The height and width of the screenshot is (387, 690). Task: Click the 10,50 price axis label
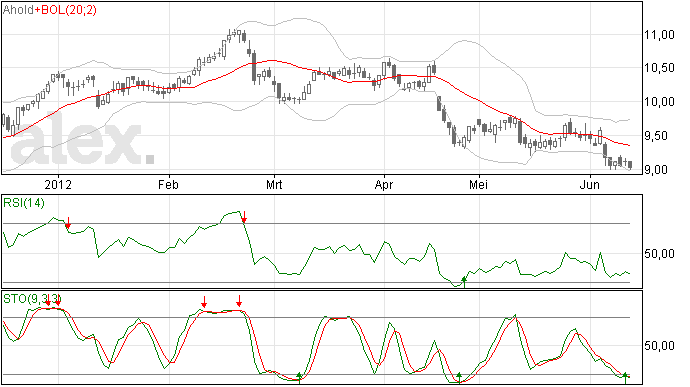(x=659, y=68)
